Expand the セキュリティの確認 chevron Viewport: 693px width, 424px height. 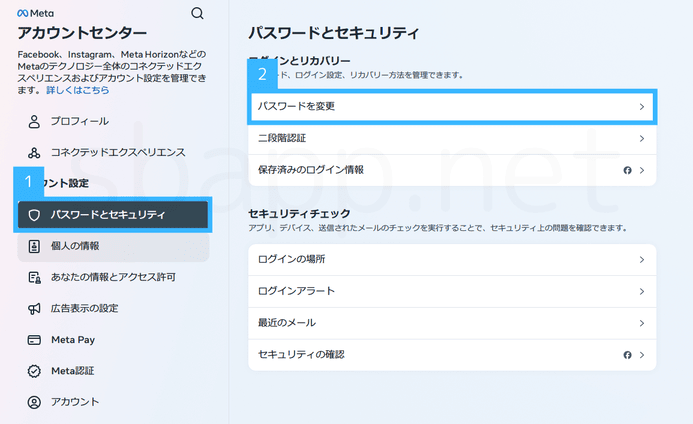[x=642, y=355]
